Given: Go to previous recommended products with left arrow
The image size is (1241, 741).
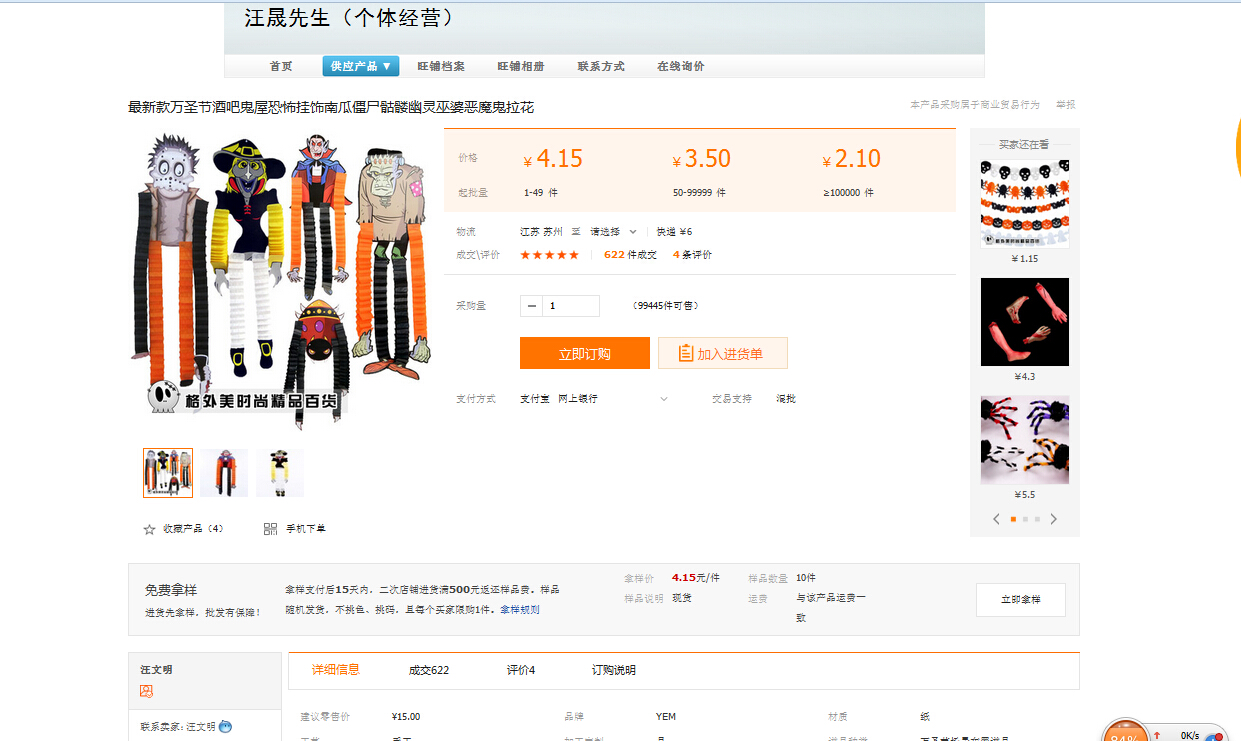Looking at the screenshot, I should 996,519.
